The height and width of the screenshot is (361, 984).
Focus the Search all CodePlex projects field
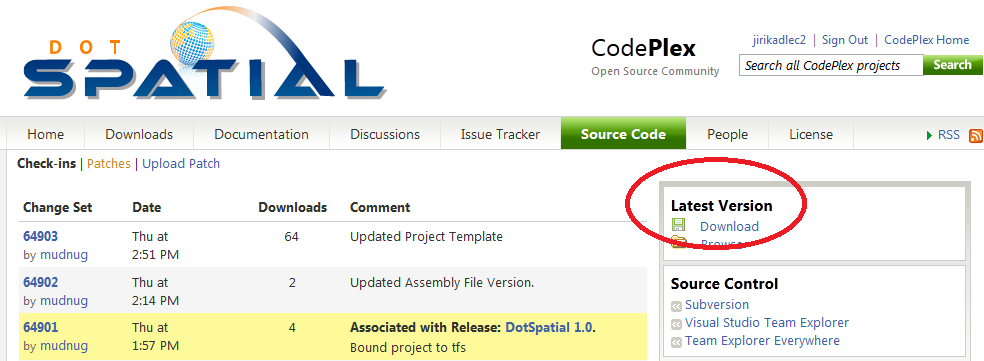831,65
